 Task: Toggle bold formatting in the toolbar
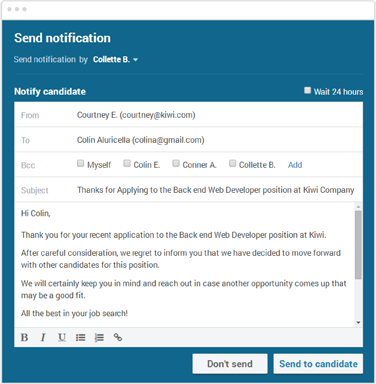click(x=24, y=337)
